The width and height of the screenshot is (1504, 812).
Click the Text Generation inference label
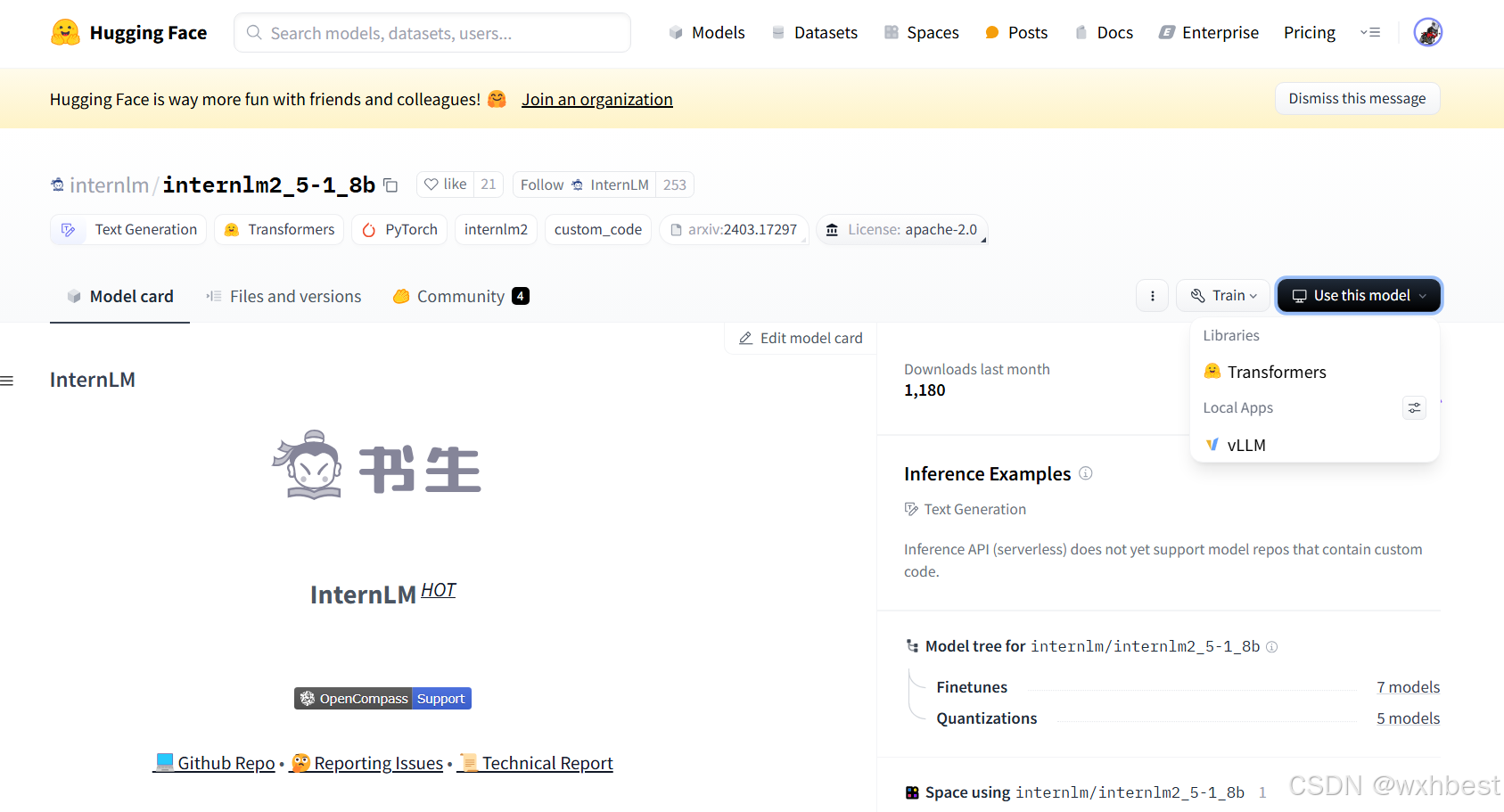click(x=966, y=509)
